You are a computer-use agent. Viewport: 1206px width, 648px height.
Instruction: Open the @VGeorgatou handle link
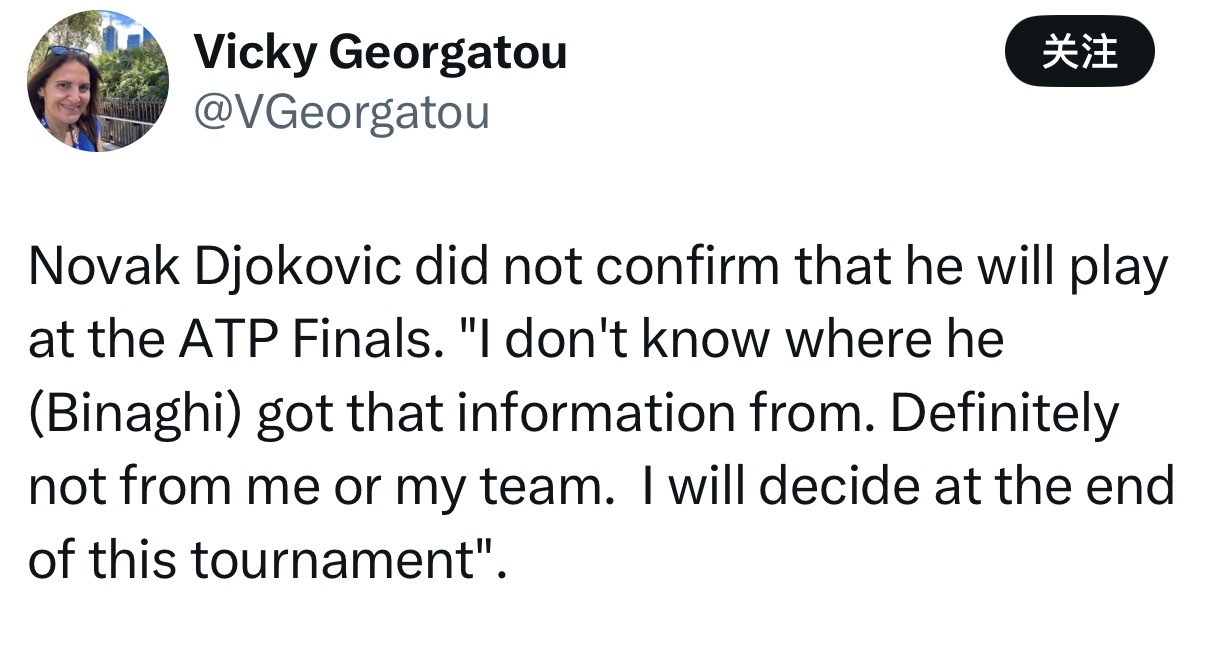[341, 113]
